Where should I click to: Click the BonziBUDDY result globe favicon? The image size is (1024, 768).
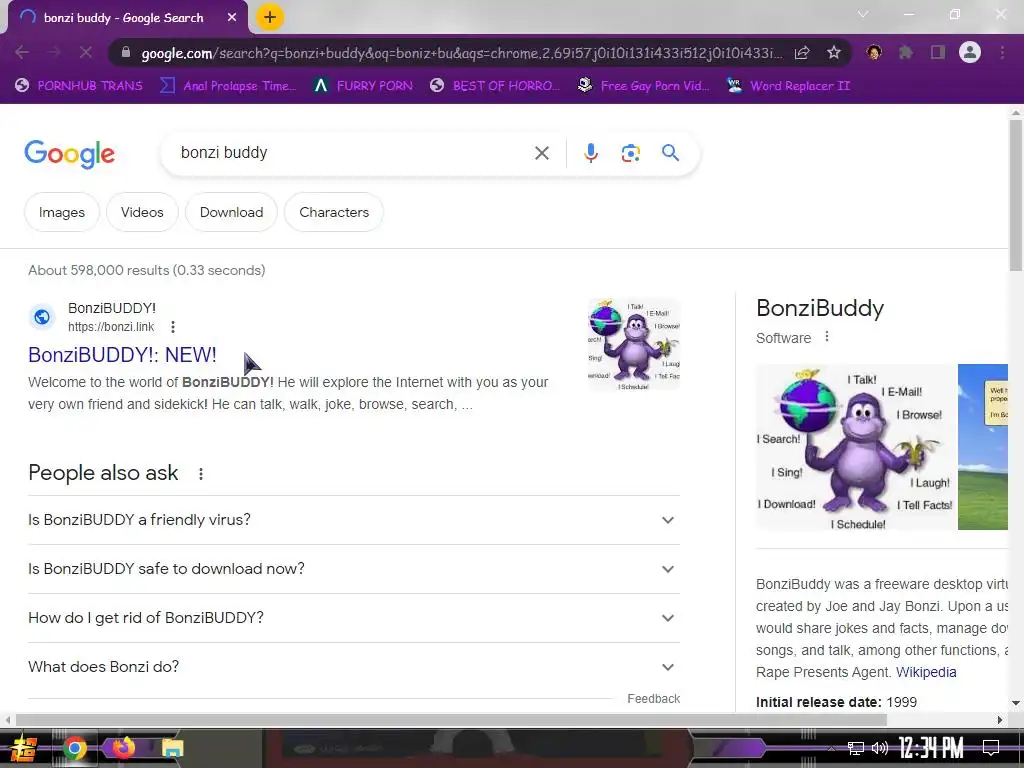pyautogui.click(x=42, y=317)
